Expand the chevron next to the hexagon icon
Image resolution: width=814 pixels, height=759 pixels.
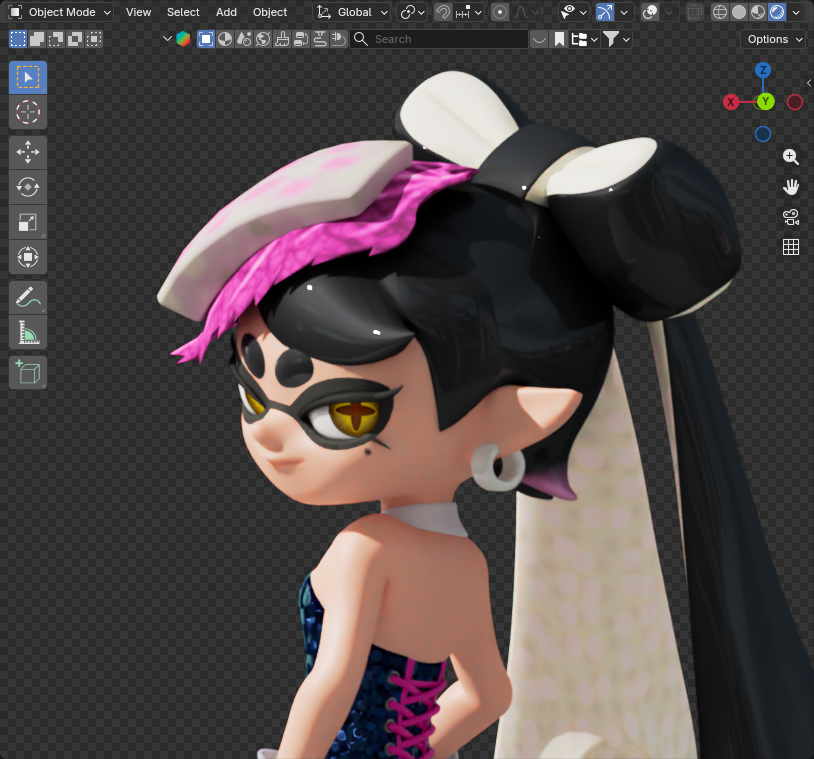167,39
